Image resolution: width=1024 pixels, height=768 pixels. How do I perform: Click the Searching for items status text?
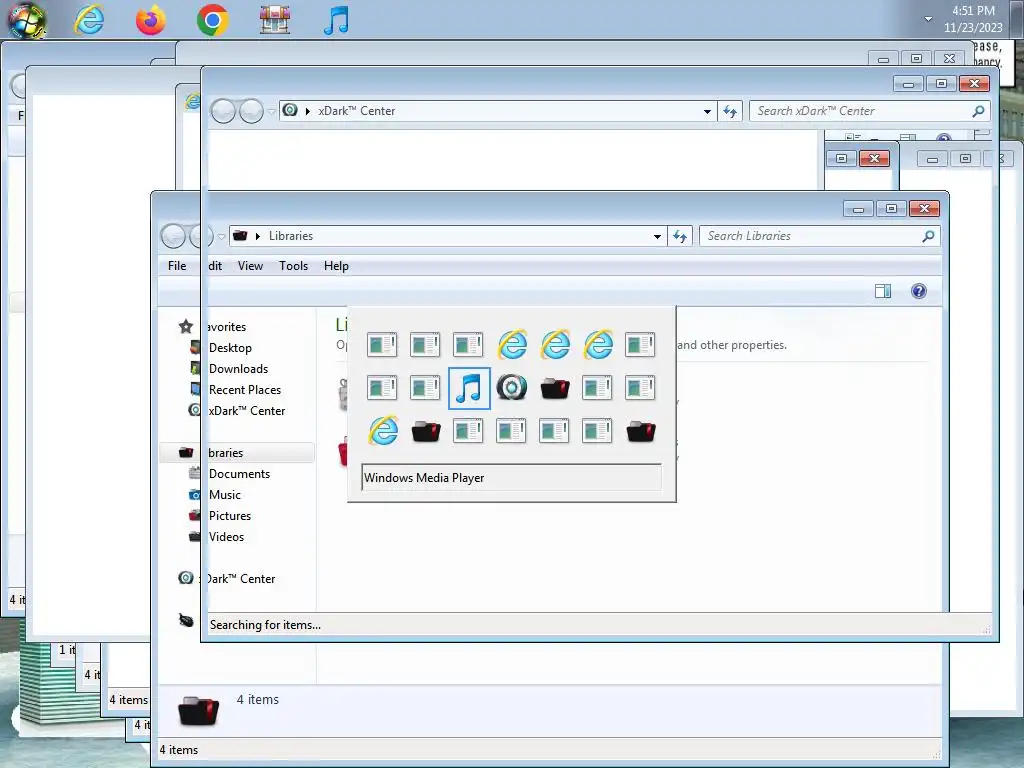tap(265, 625)
